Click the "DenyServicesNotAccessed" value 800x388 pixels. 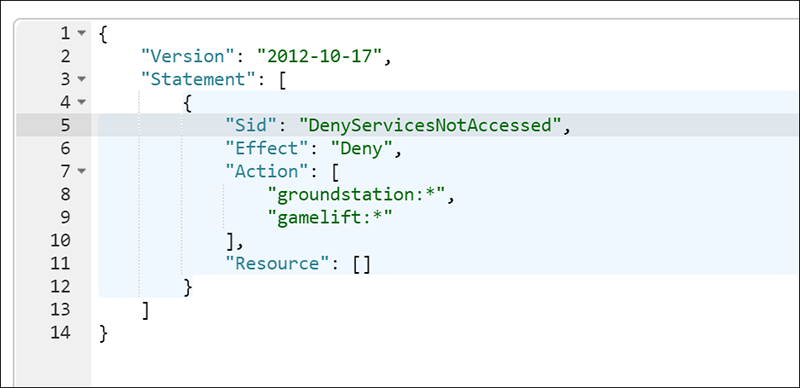(x=431, y=125)
